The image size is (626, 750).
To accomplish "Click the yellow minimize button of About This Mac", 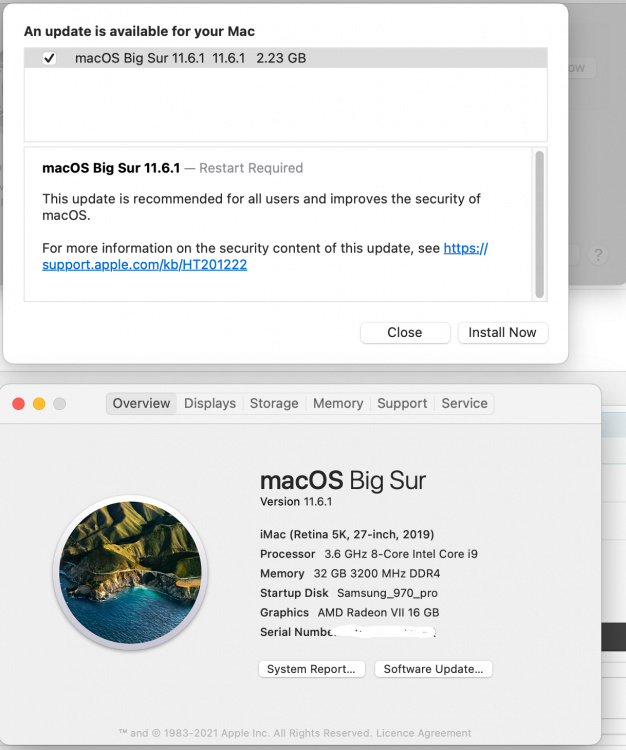I will point(39,404).
